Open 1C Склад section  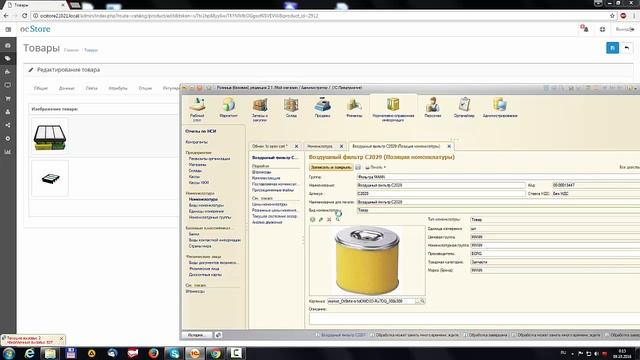coord(291,108)
